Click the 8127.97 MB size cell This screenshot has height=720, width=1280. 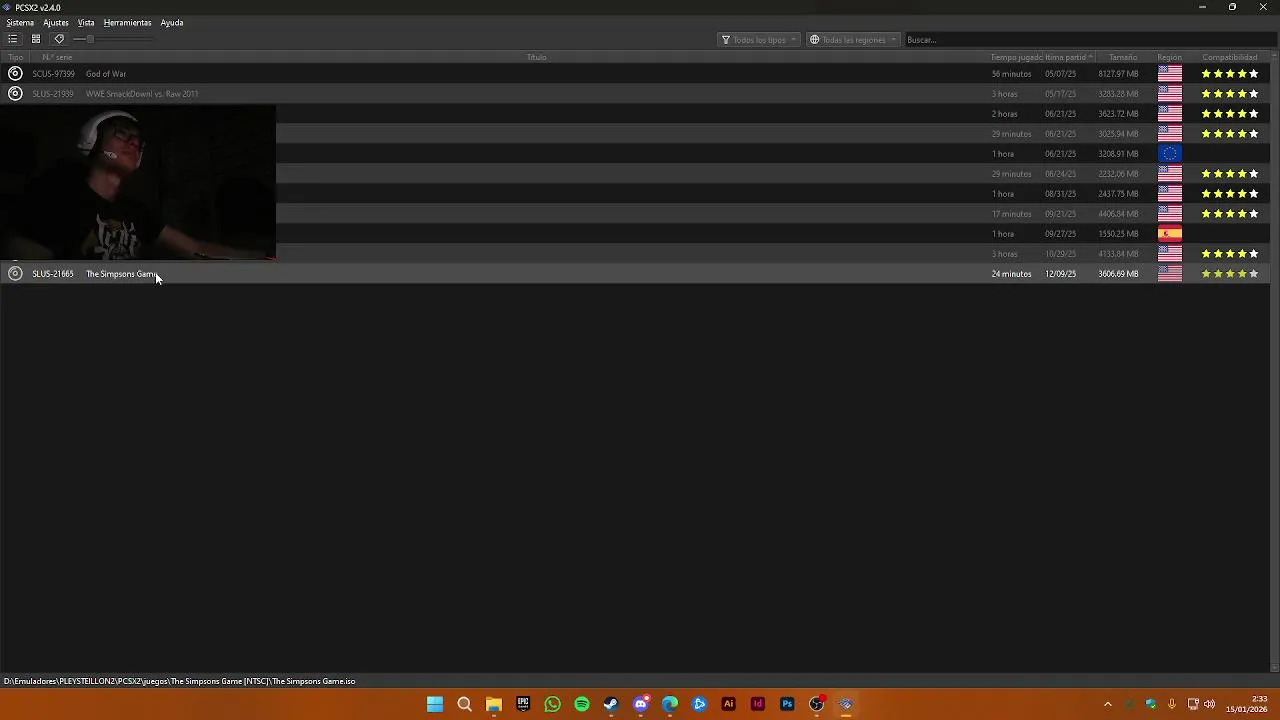pos(1118,74)
